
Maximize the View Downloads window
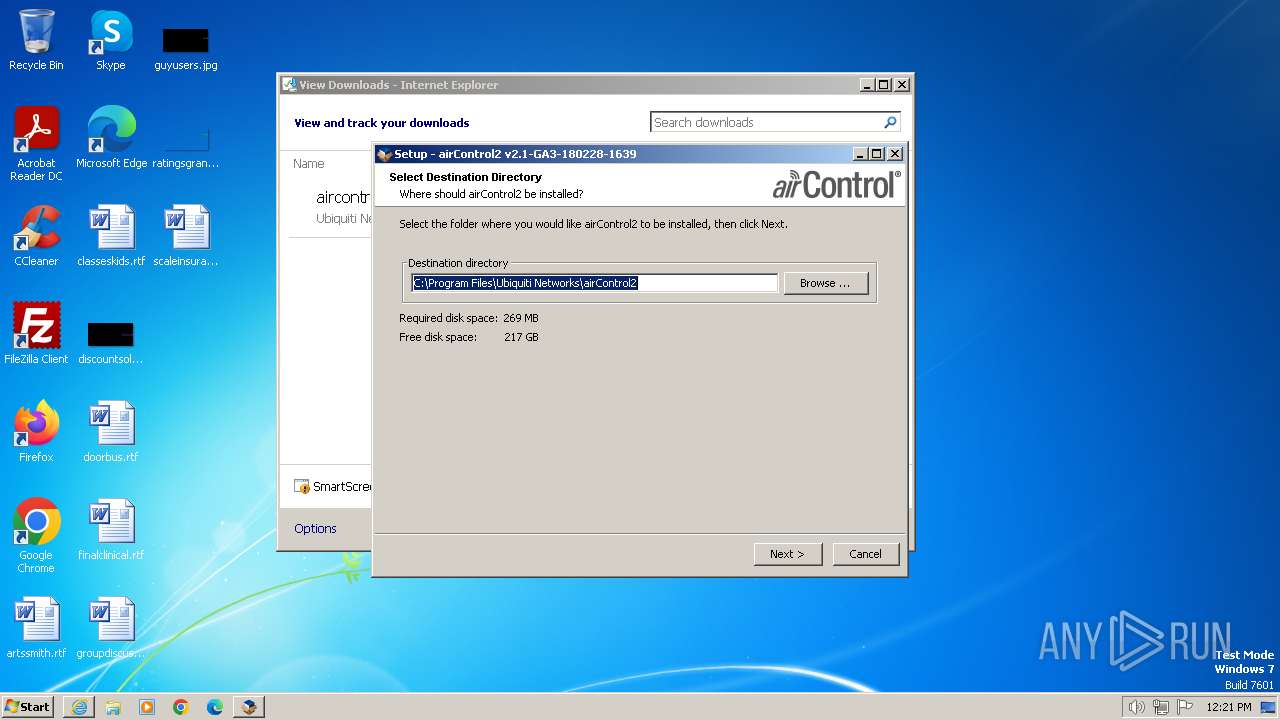tap(884, 85)
